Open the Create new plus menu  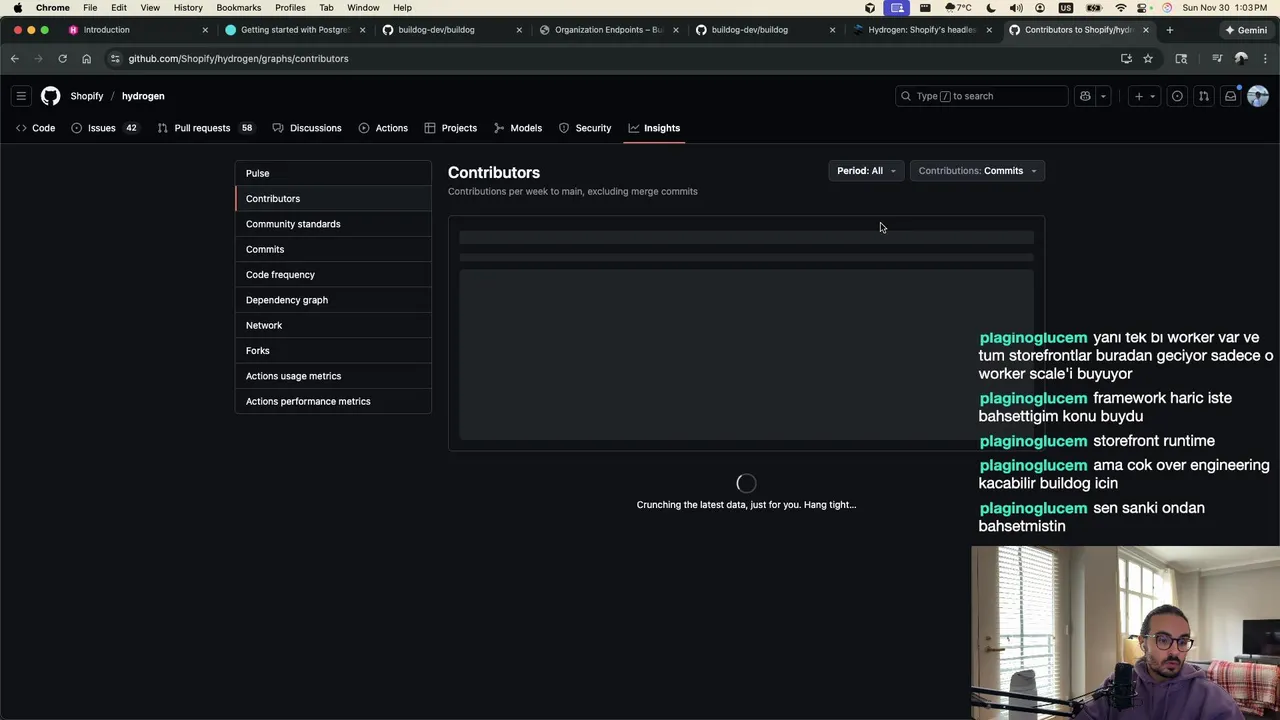[1144, 96]
